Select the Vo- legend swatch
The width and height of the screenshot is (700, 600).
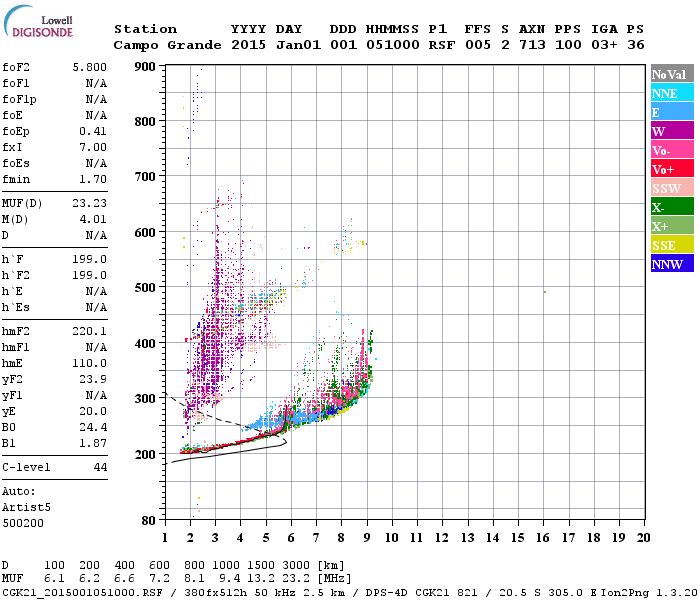pos(672,149)
